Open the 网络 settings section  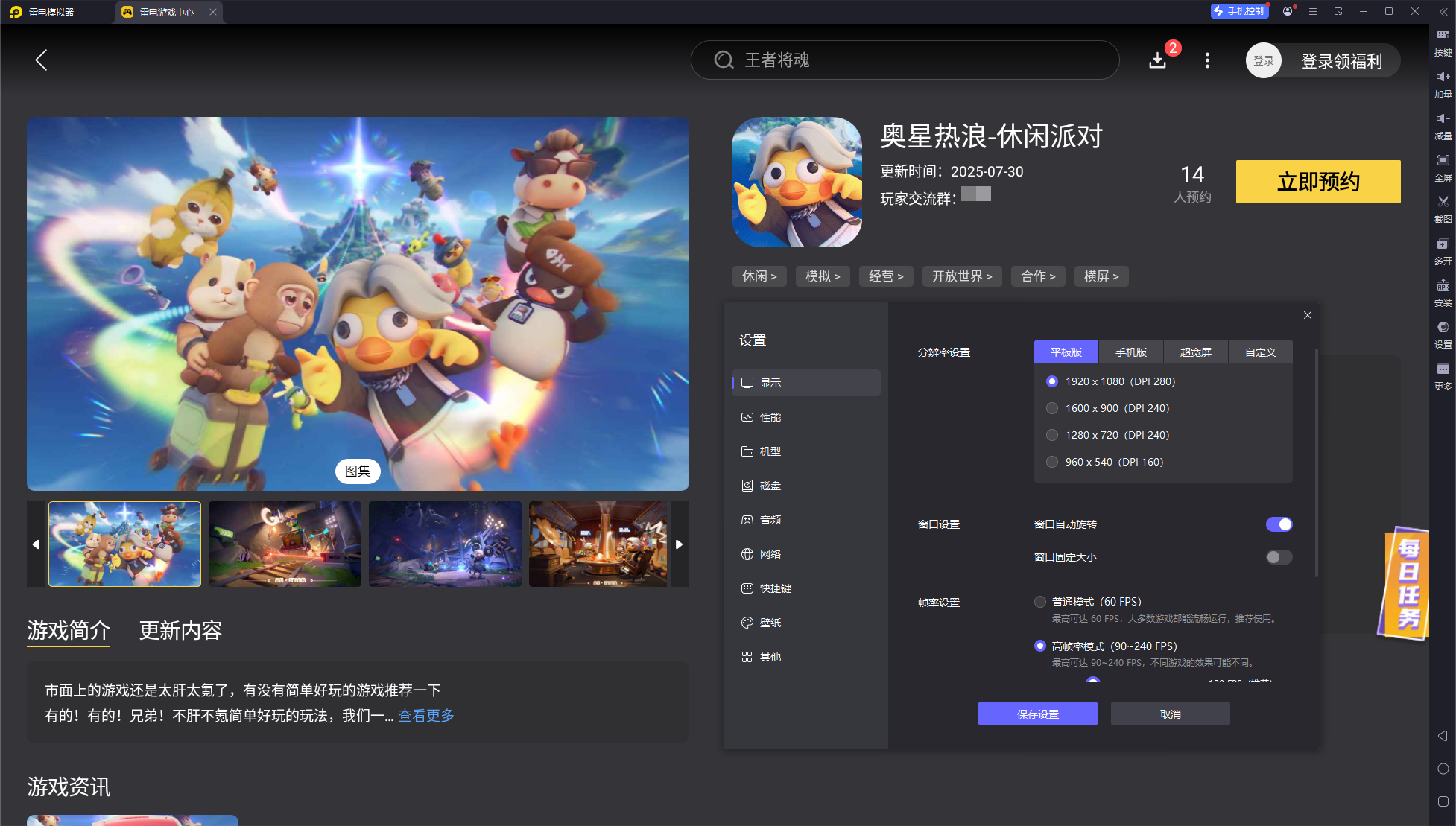[806, 554]
